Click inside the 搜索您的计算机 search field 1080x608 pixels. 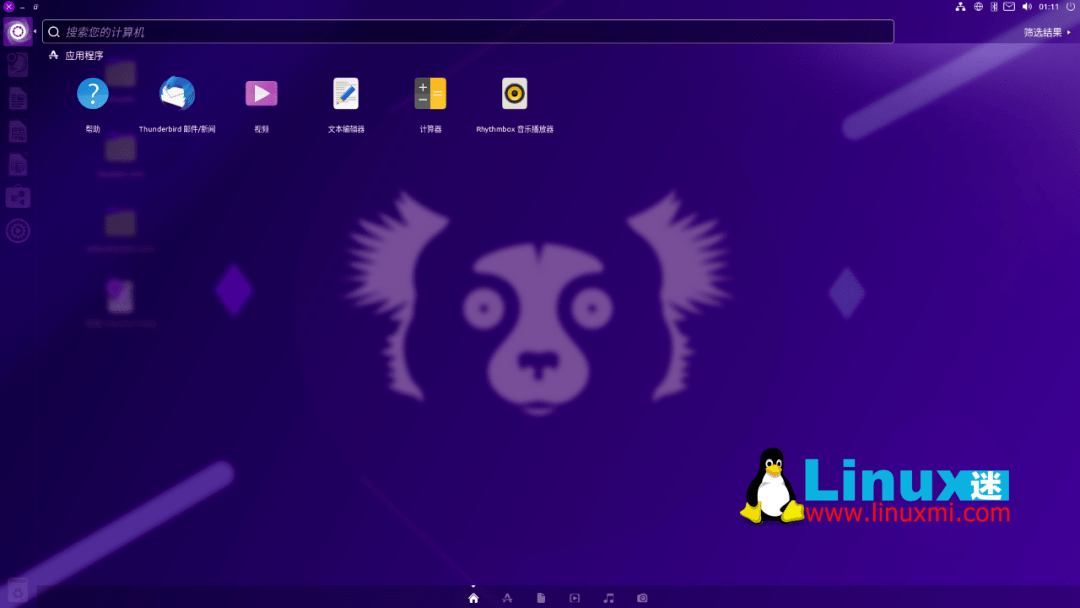400,31
